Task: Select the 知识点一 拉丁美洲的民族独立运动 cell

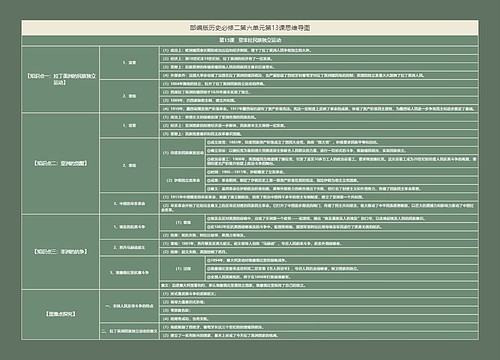Action: click(x=60, y=79)
